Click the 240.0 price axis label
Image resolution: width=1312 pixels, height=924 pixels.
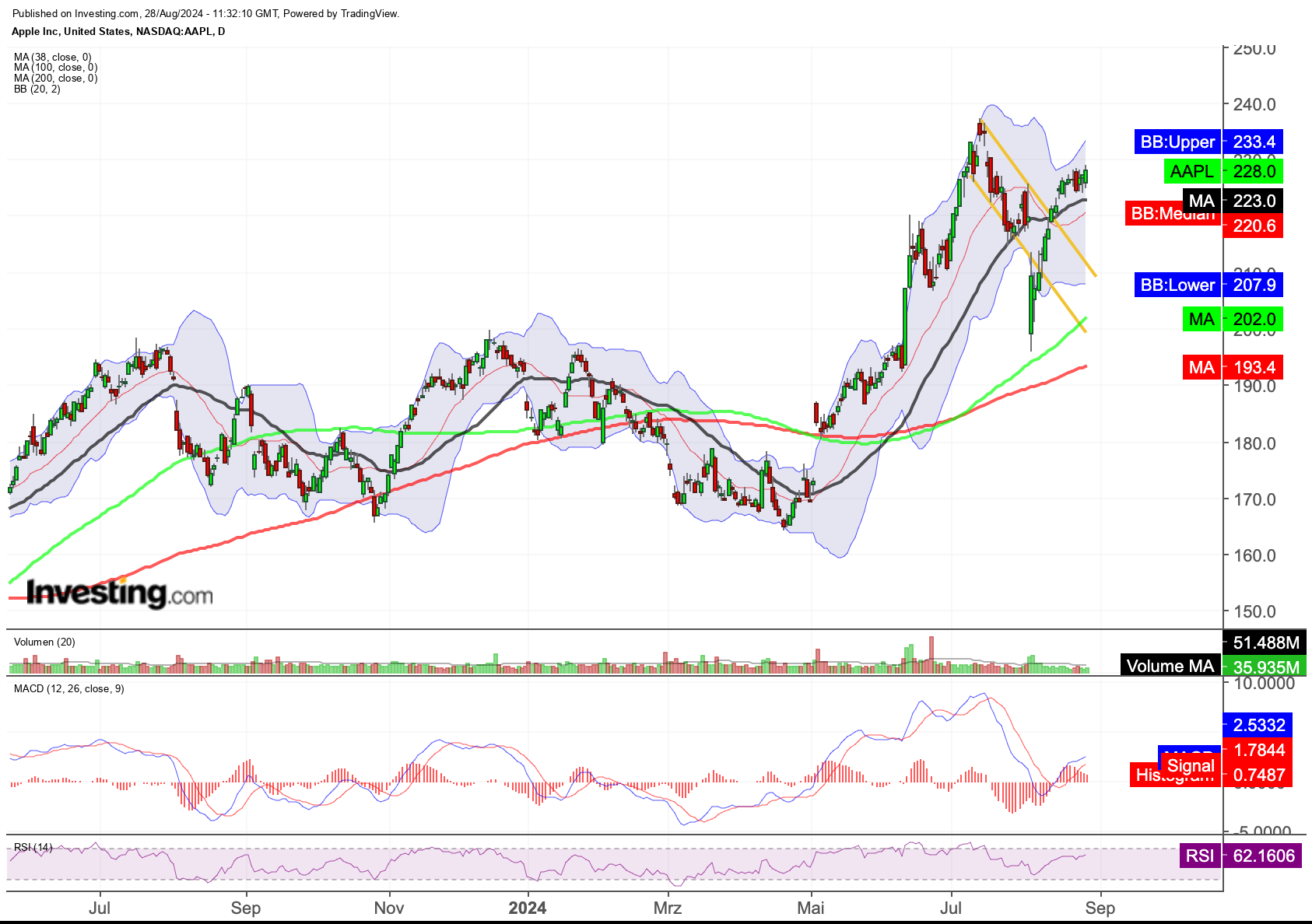coord(1254,104)
